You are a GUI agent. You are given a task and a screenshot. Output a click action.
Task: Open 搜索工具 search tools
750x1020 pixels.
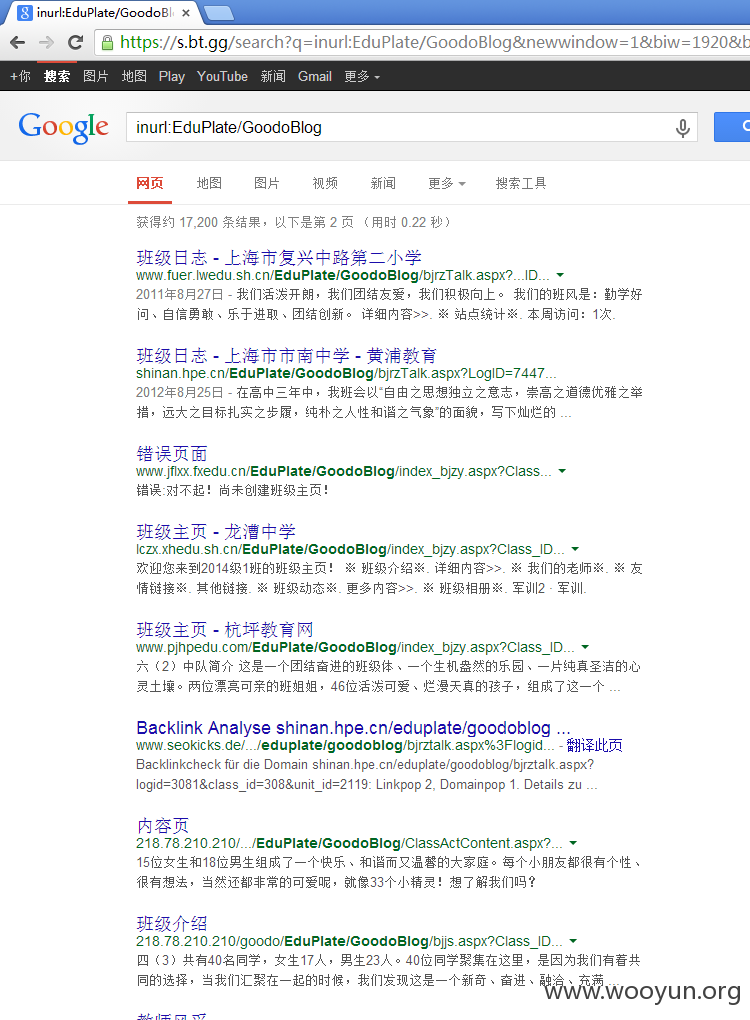click(x=520, y=183)
